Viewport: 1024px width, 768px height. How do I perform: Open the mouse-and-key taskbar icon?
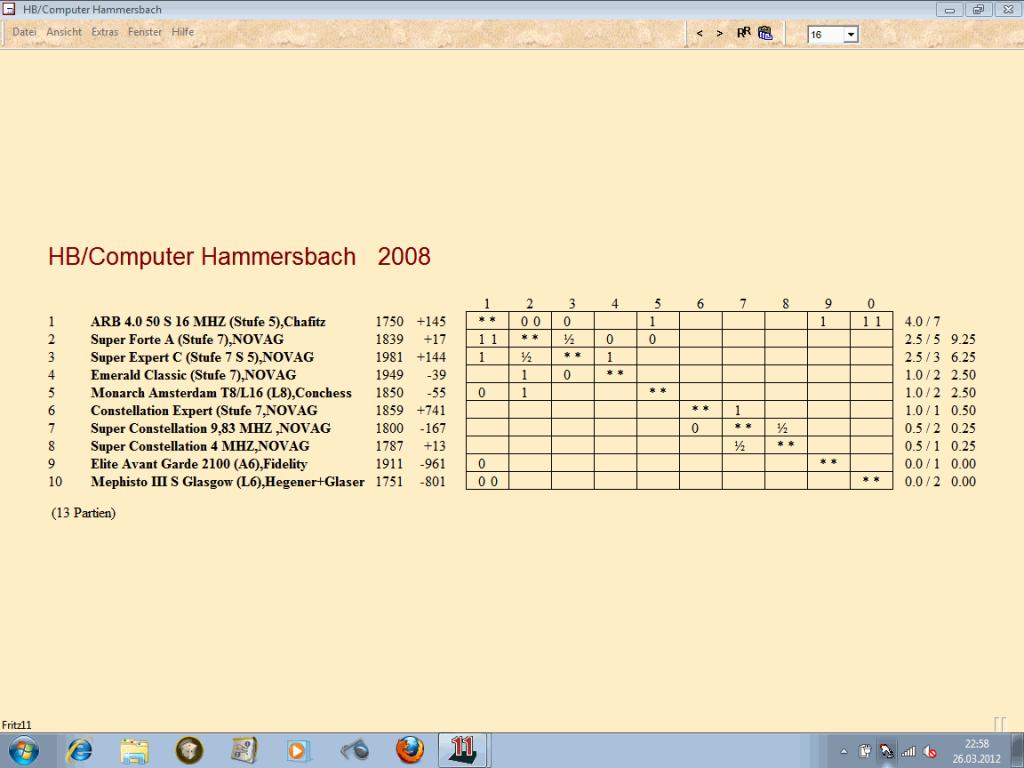click(354, 751)
